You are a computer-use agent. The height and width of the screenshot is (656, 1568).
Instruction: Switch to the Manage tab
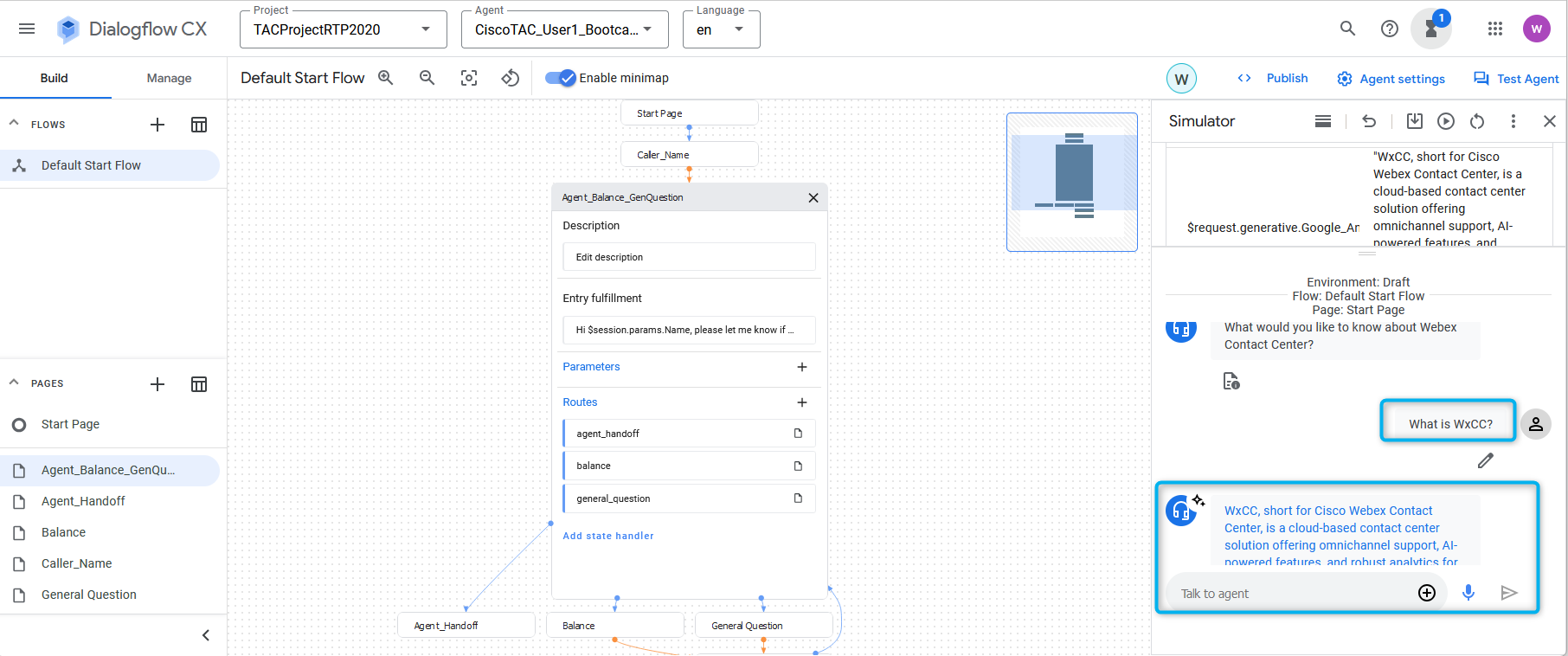(170, 78)
